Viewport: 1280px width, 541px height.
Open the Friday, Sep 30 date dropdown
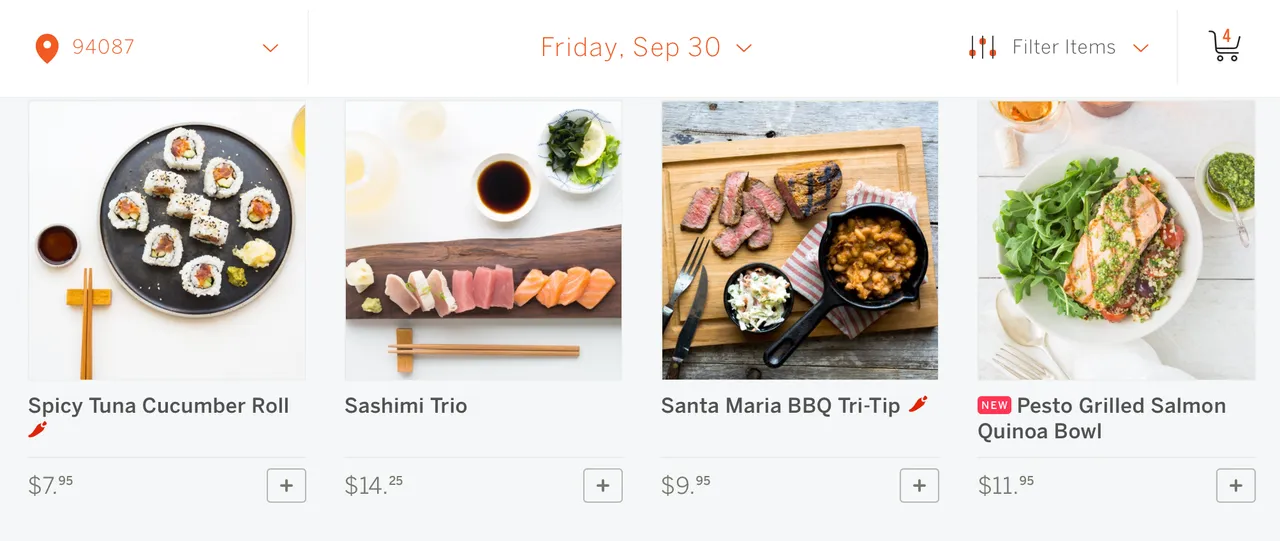pos(646,47)
